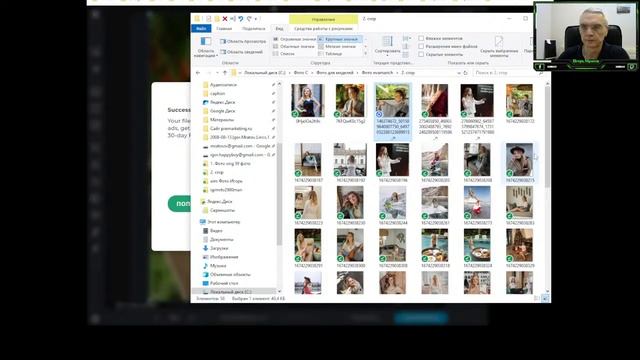
Task: Select Список layout option
Action: (284, 54)
